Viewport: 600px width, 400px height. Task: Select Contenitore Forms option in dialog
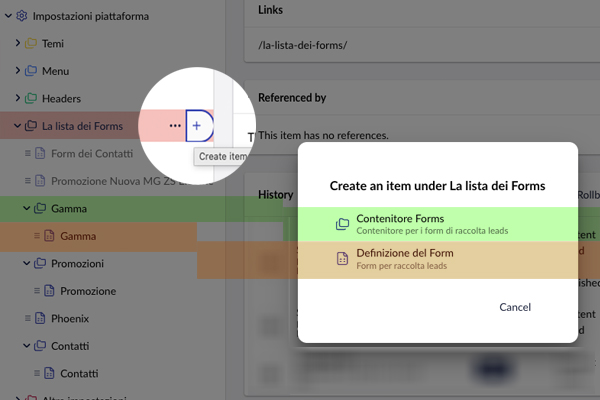(x=437, y=224)
